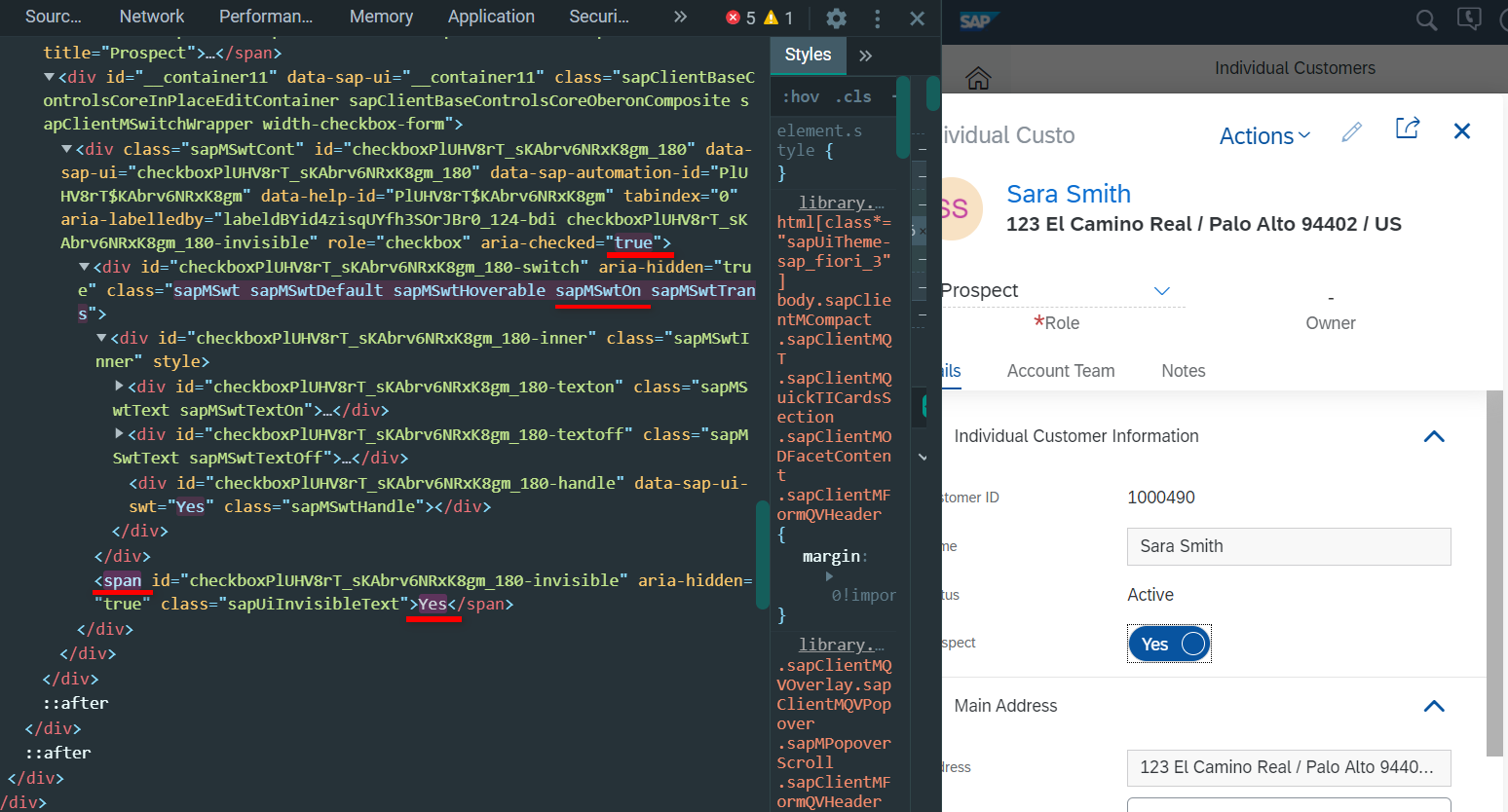Open the Application tab

point(491,17)
